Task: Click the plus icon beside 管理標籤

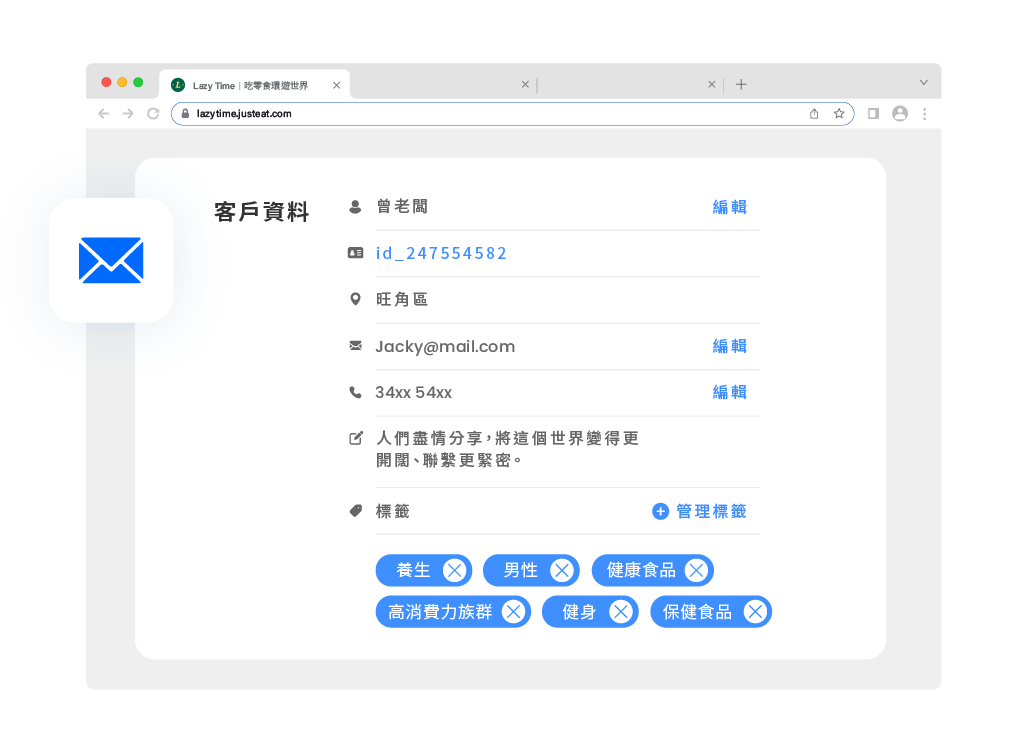Action: (660, 511)
